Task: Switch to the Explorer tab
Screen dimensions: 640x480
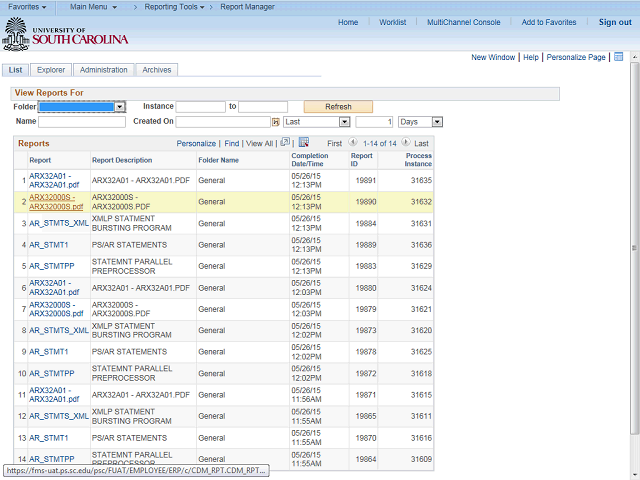Action: 51,70
